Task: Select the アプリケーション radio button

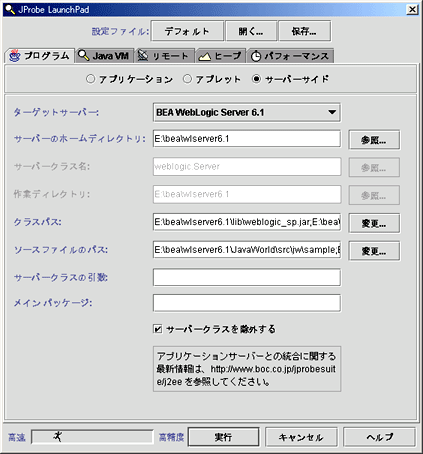Action: [90, 79]
